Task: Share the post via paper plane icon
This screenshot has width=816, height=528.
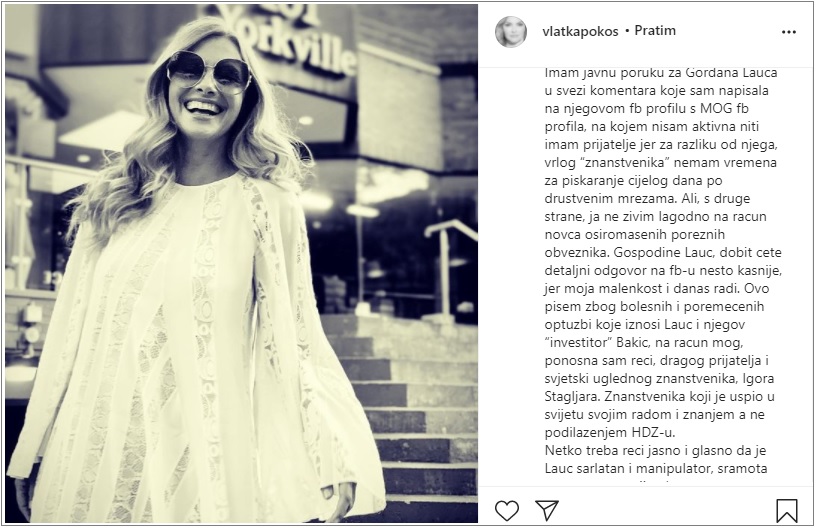Action: [x=546, y=510]
